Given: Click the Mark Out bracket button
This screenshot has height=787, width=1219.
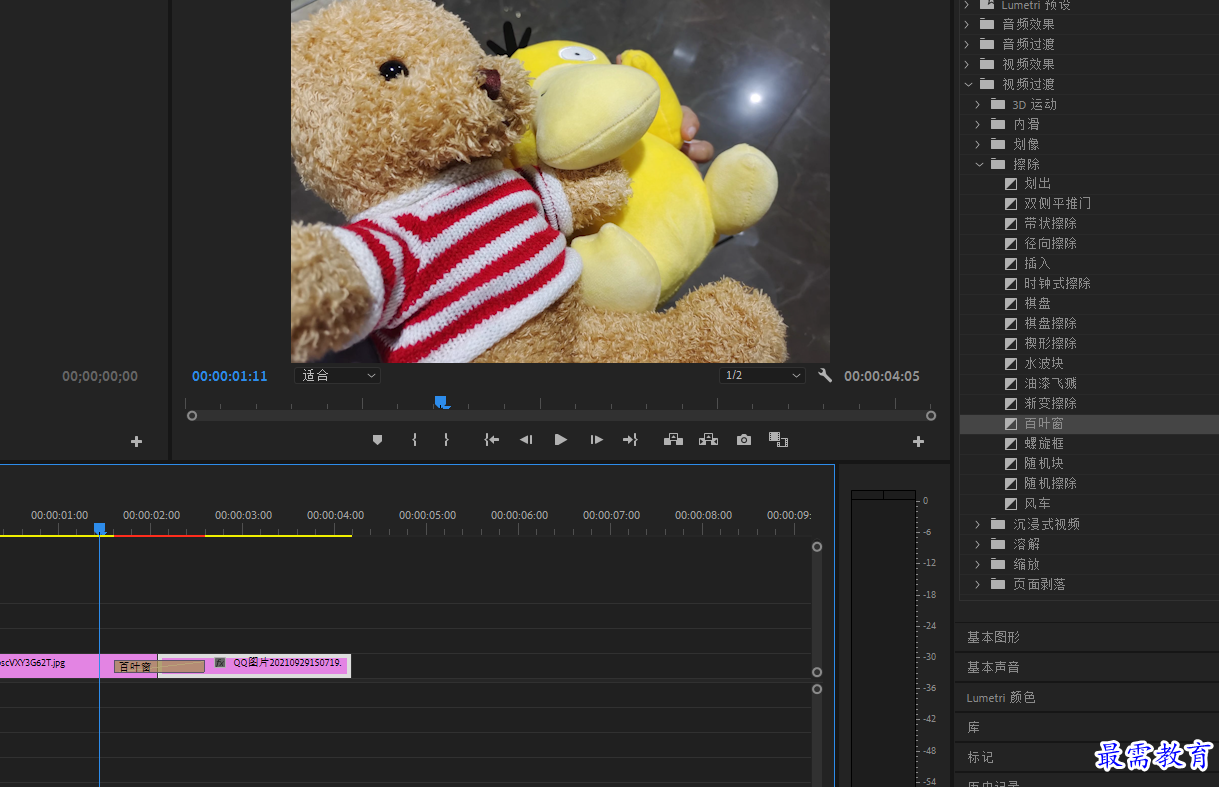Looking at the screenshot, I should (x=446, y=440).
